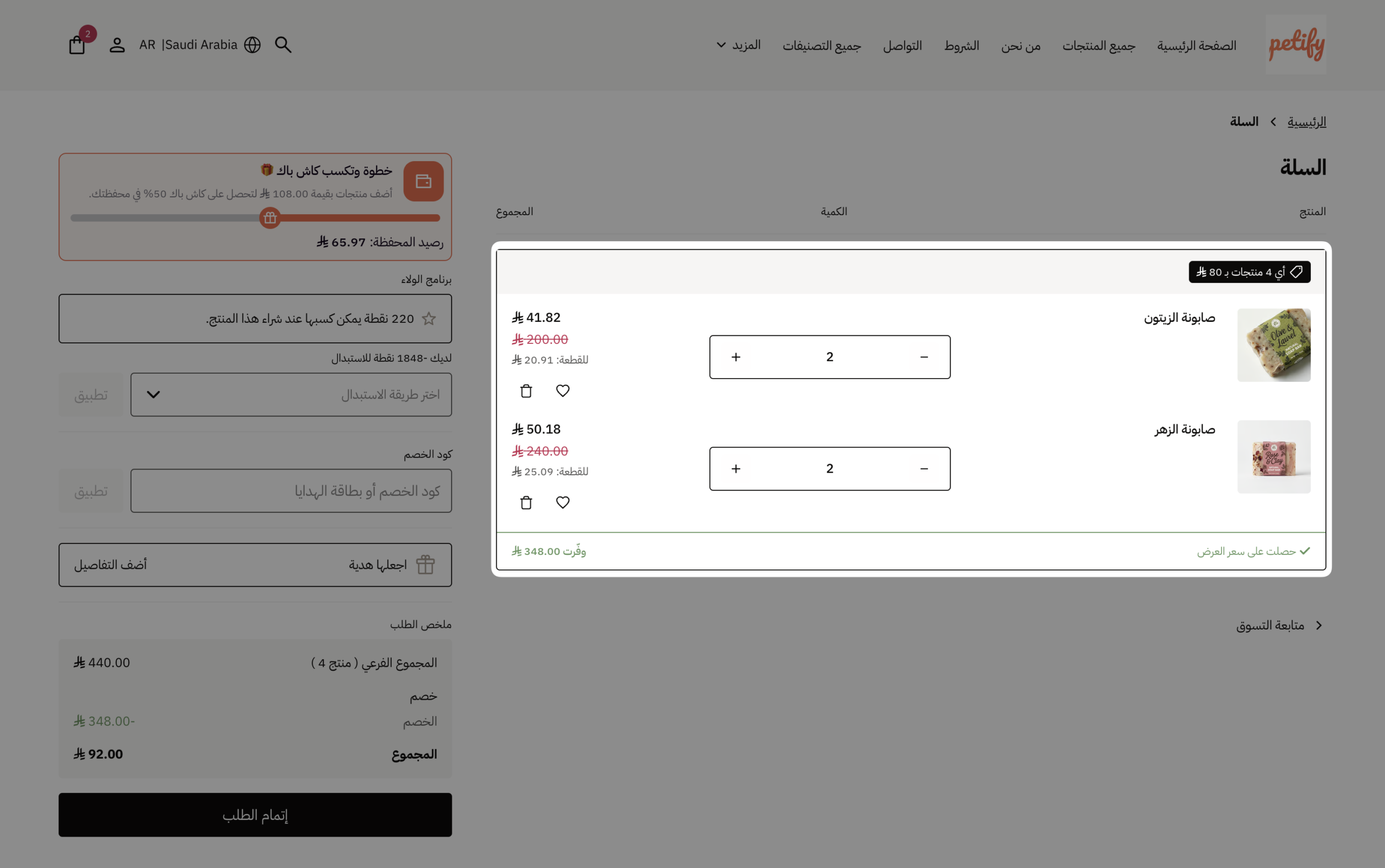Click the رصيد المحفظة: 65.97 balance
This screenshot has height=868, width=1385.
(x=380, y=242)
